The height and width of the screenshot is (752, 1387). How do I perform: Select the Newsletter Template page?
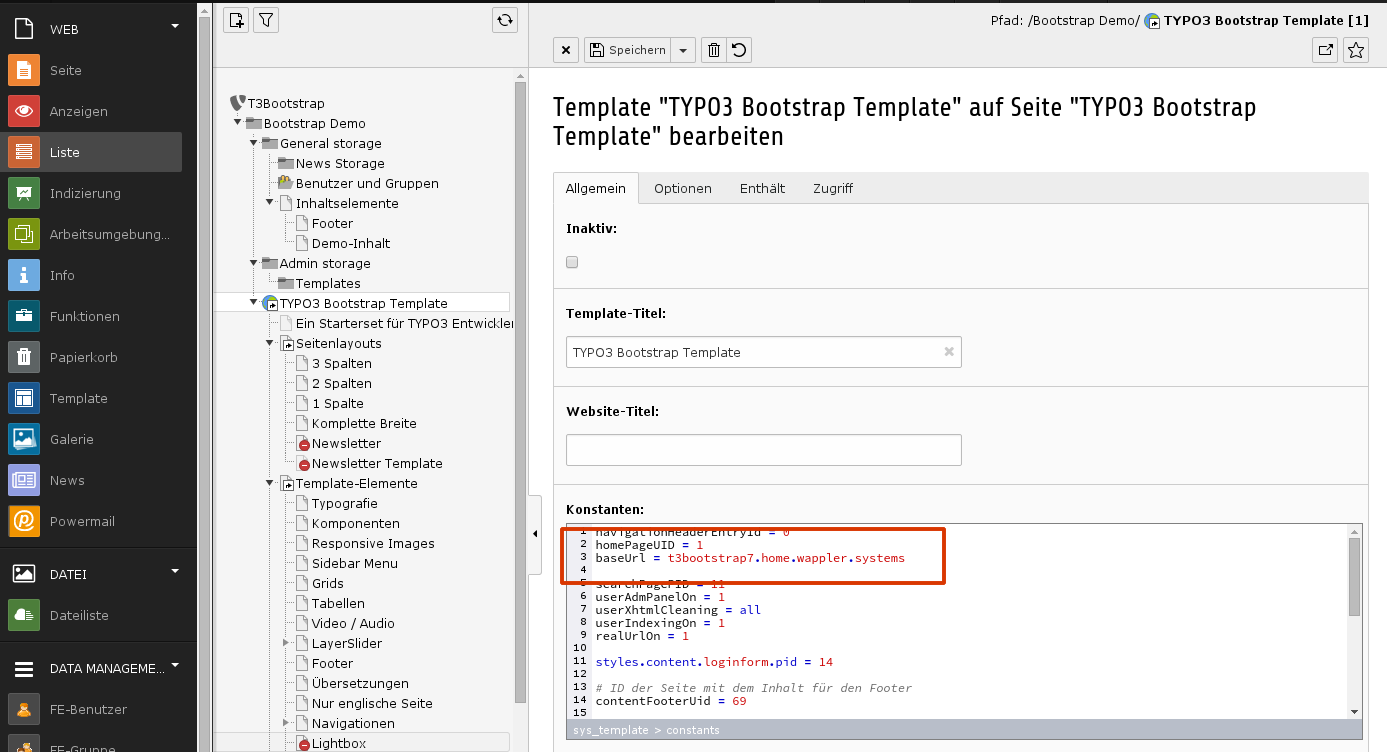point(377,463)
